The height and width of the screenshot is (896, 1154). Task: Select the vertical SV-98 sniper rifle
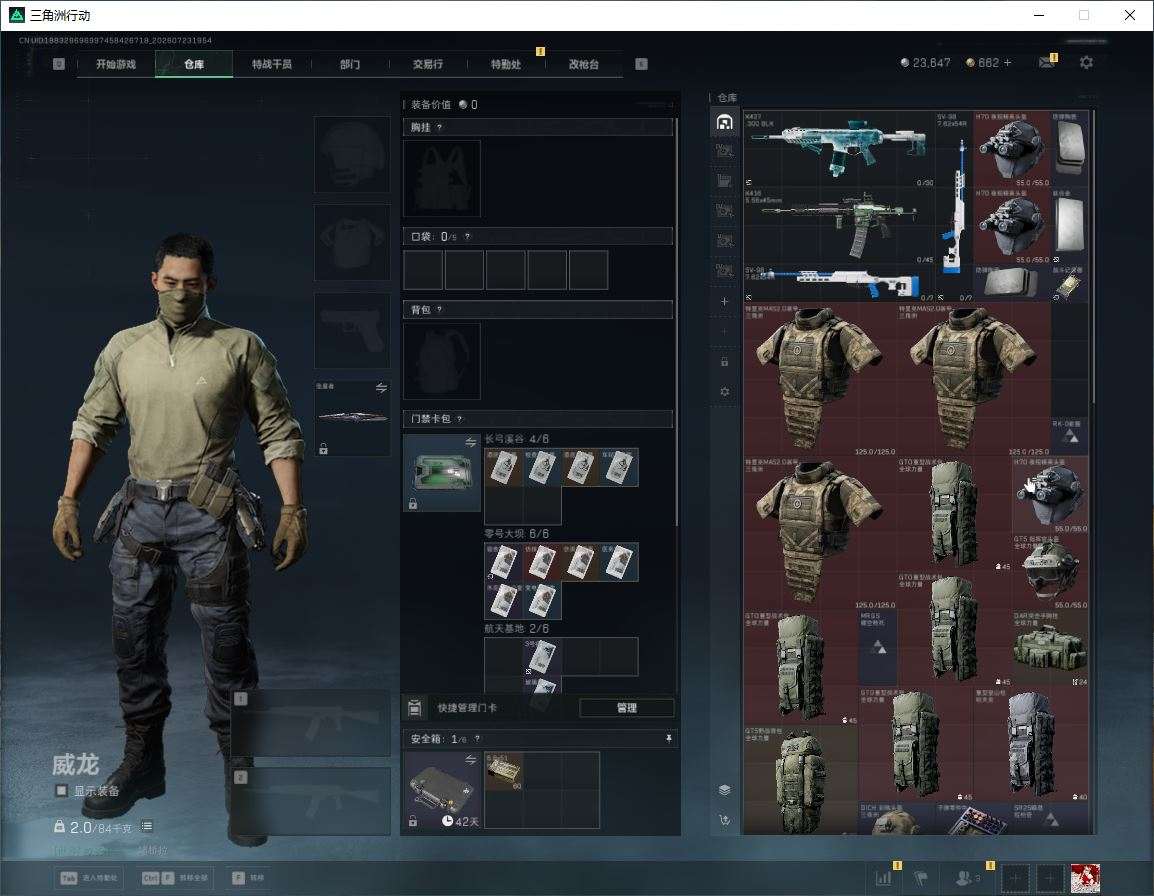pos(955,206)
